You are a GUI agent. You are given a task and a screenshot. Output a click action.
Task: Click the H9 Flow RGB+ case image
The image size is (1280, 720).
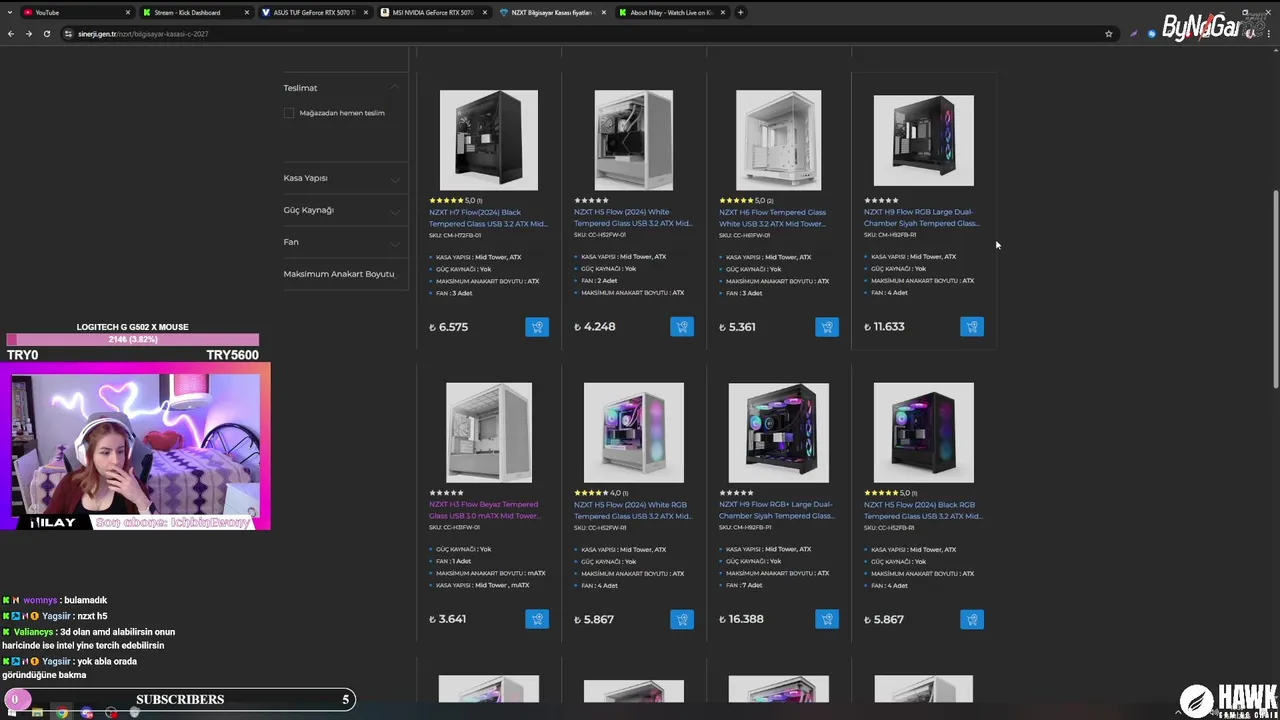click(x=779, y=432)
